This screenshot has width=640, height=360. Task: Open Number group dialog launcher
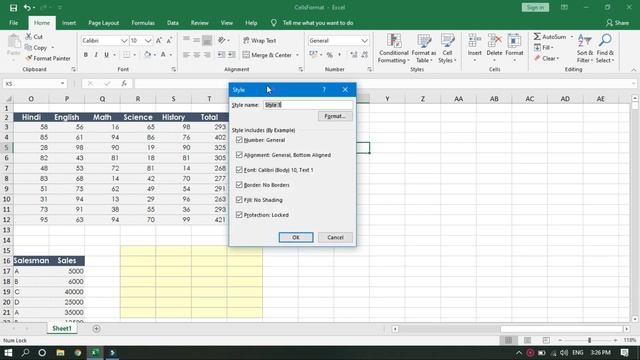[x=369, y=70]
